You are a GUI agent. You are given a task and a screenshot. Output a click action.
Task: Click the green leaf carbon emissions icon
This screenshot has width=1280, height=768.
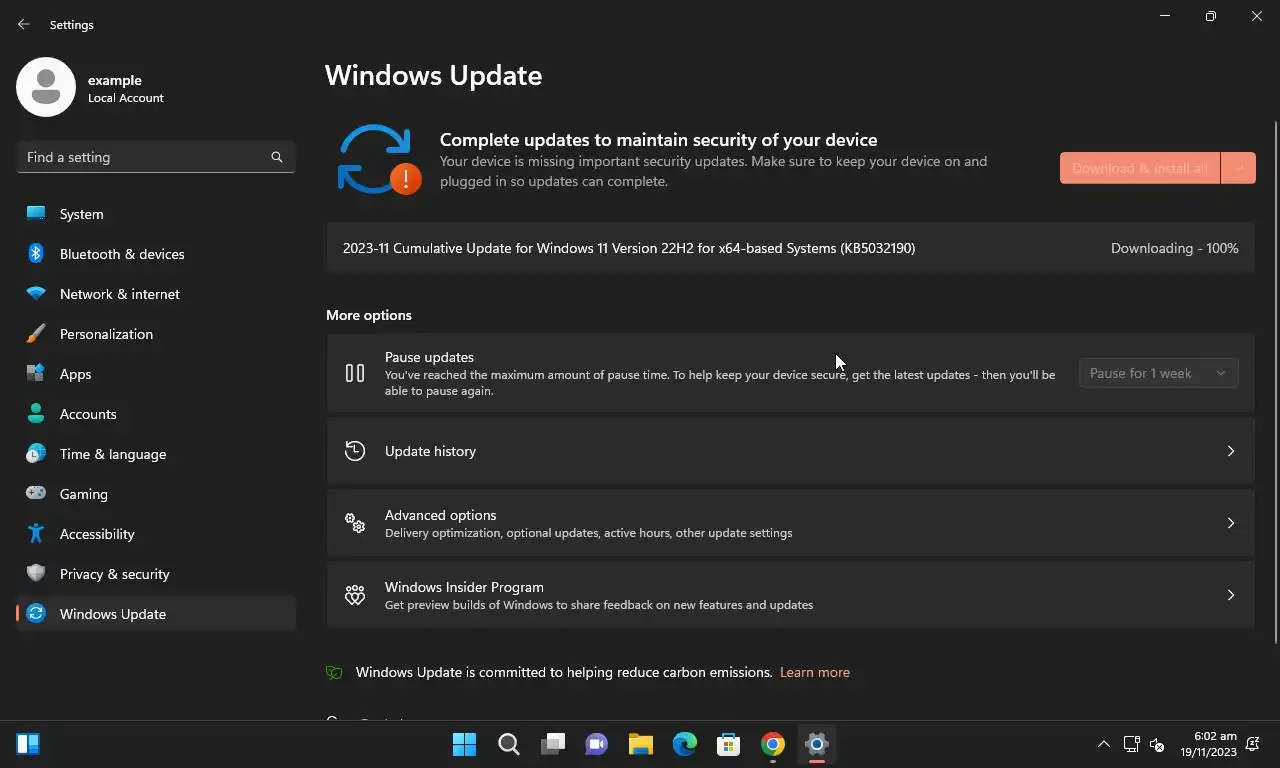point(334,672)
